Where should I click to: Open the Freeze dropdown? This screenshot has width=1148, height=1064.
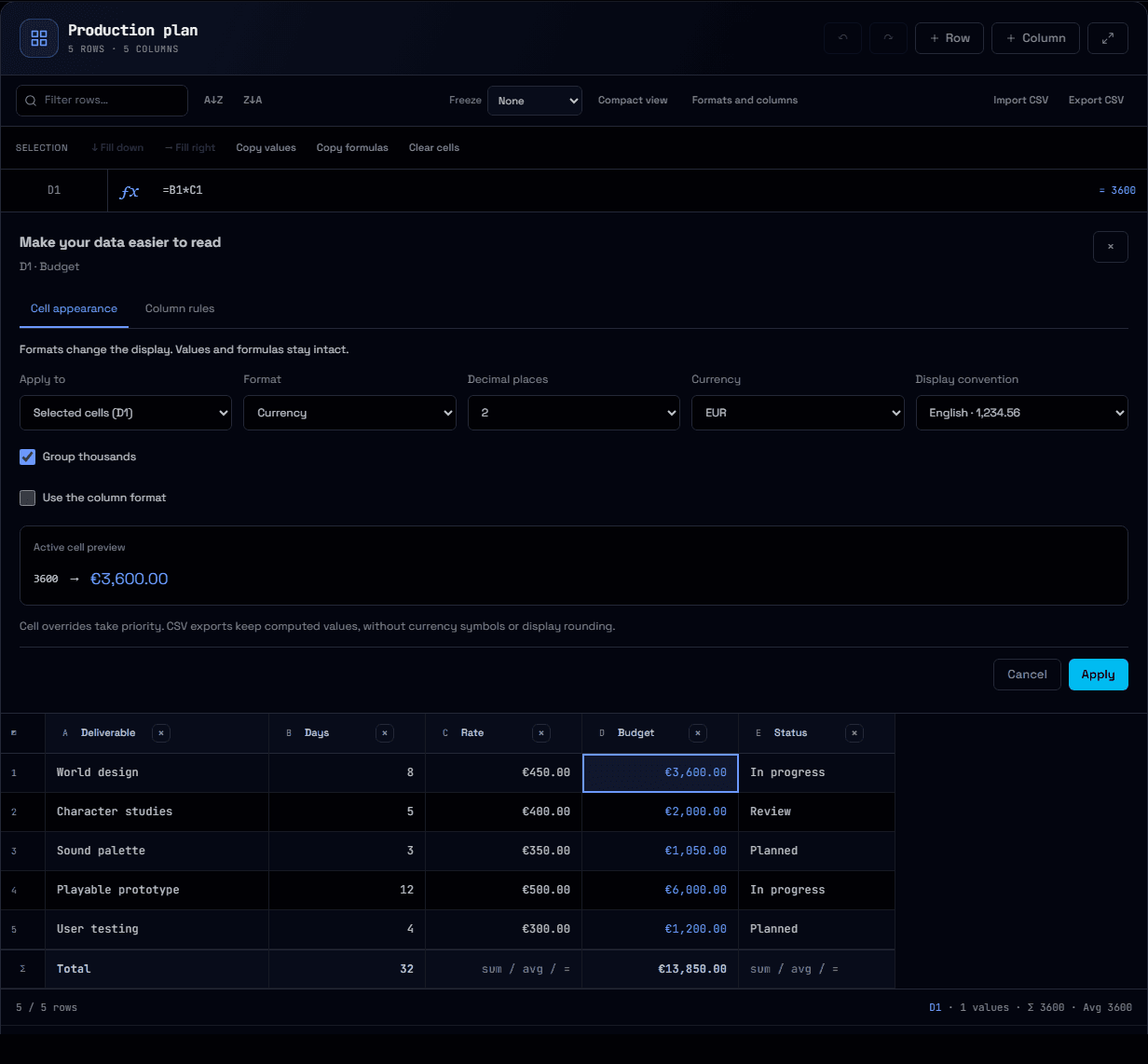pos(535,101)
